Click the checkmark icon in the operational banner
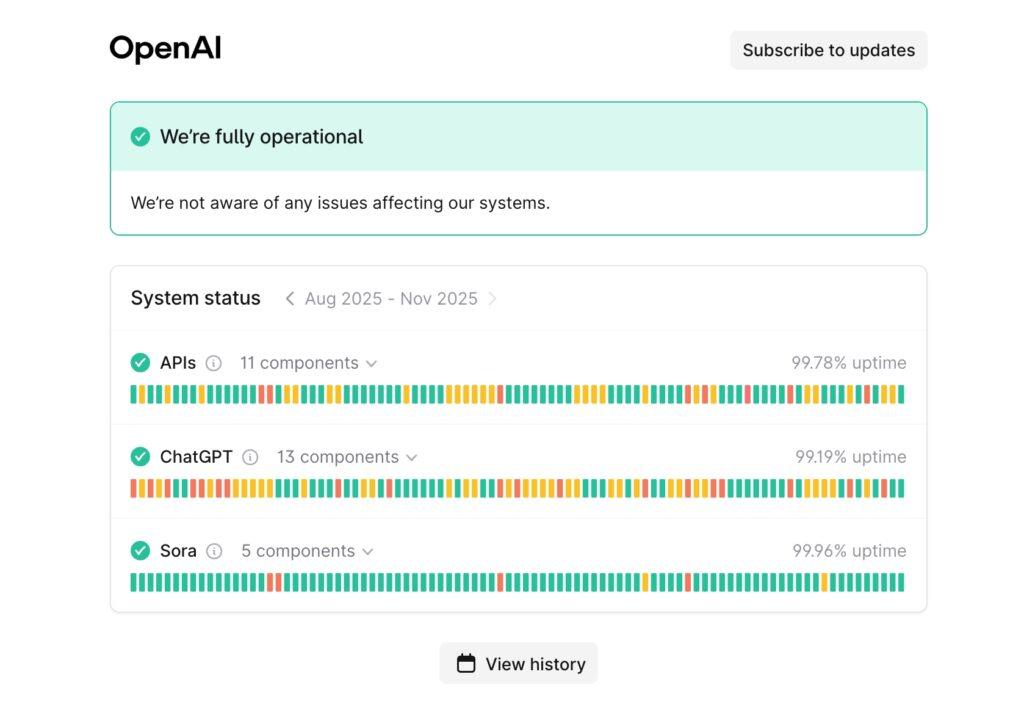Image resolution: width=1024 pixels, height=713 pixels. 140,136
